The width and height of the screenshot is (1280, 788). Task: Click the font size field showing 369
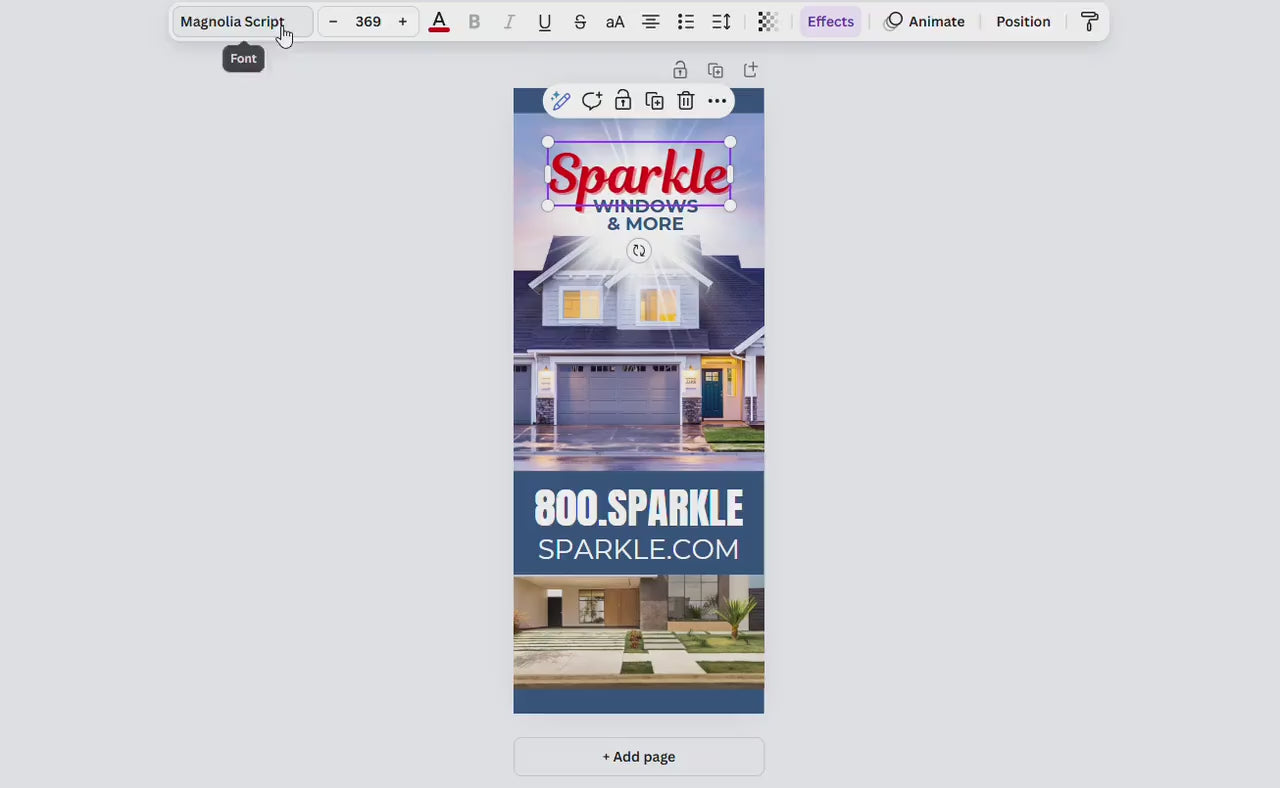368,22
